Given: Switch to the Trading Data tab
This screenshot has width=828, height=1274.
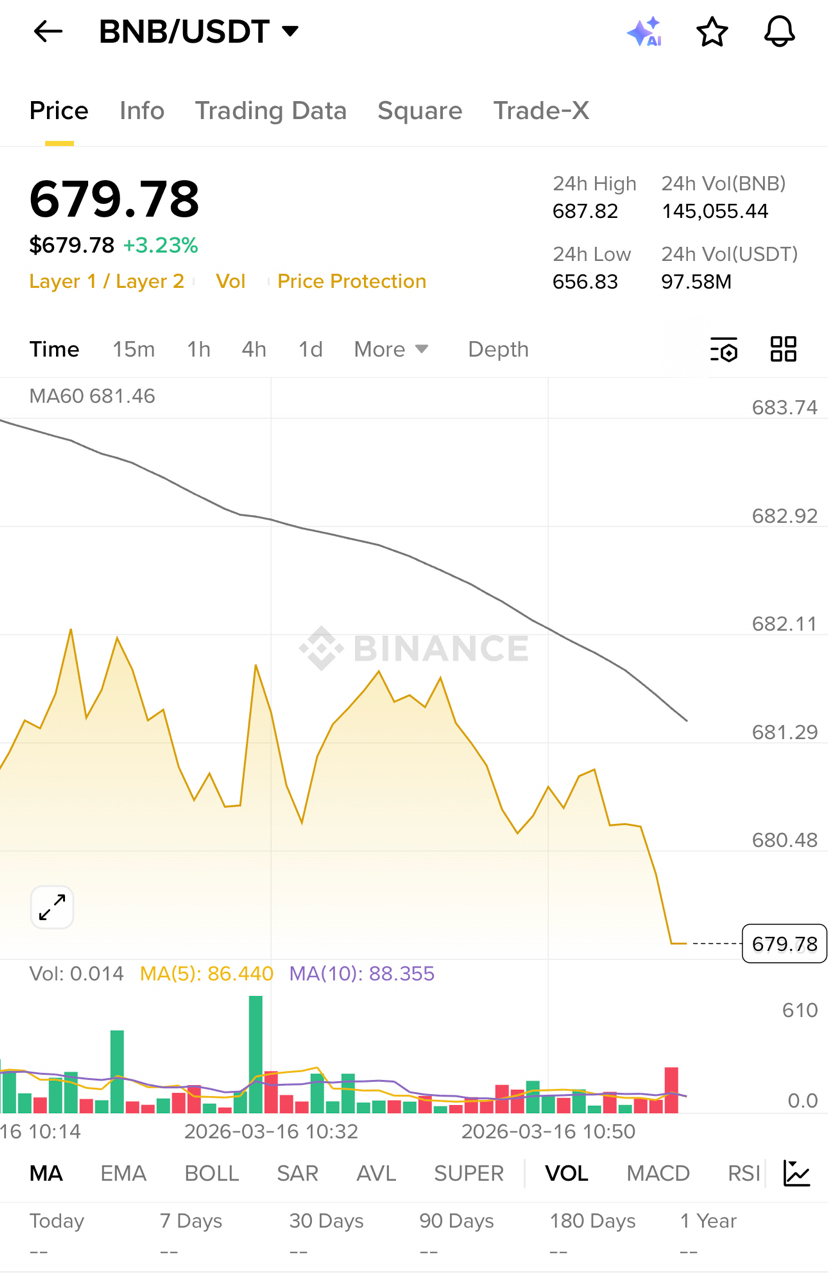Looking at the screenshot, I should (x=270, y=111).
